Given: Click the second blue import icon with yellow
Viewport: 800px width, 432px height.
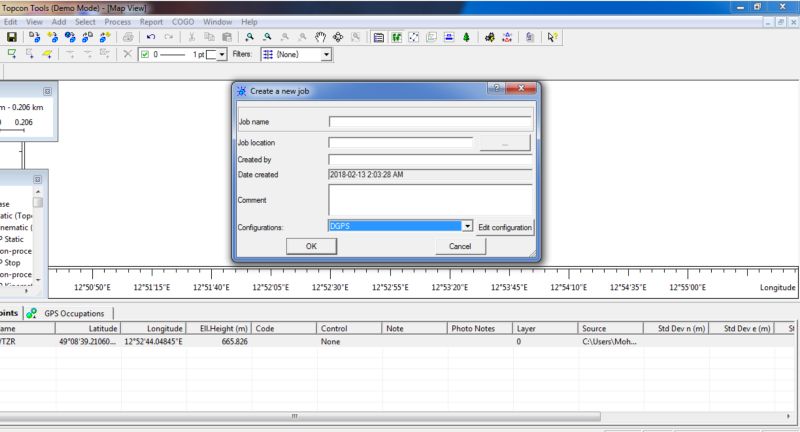Looking at the screenshot, I should (53, 37).
